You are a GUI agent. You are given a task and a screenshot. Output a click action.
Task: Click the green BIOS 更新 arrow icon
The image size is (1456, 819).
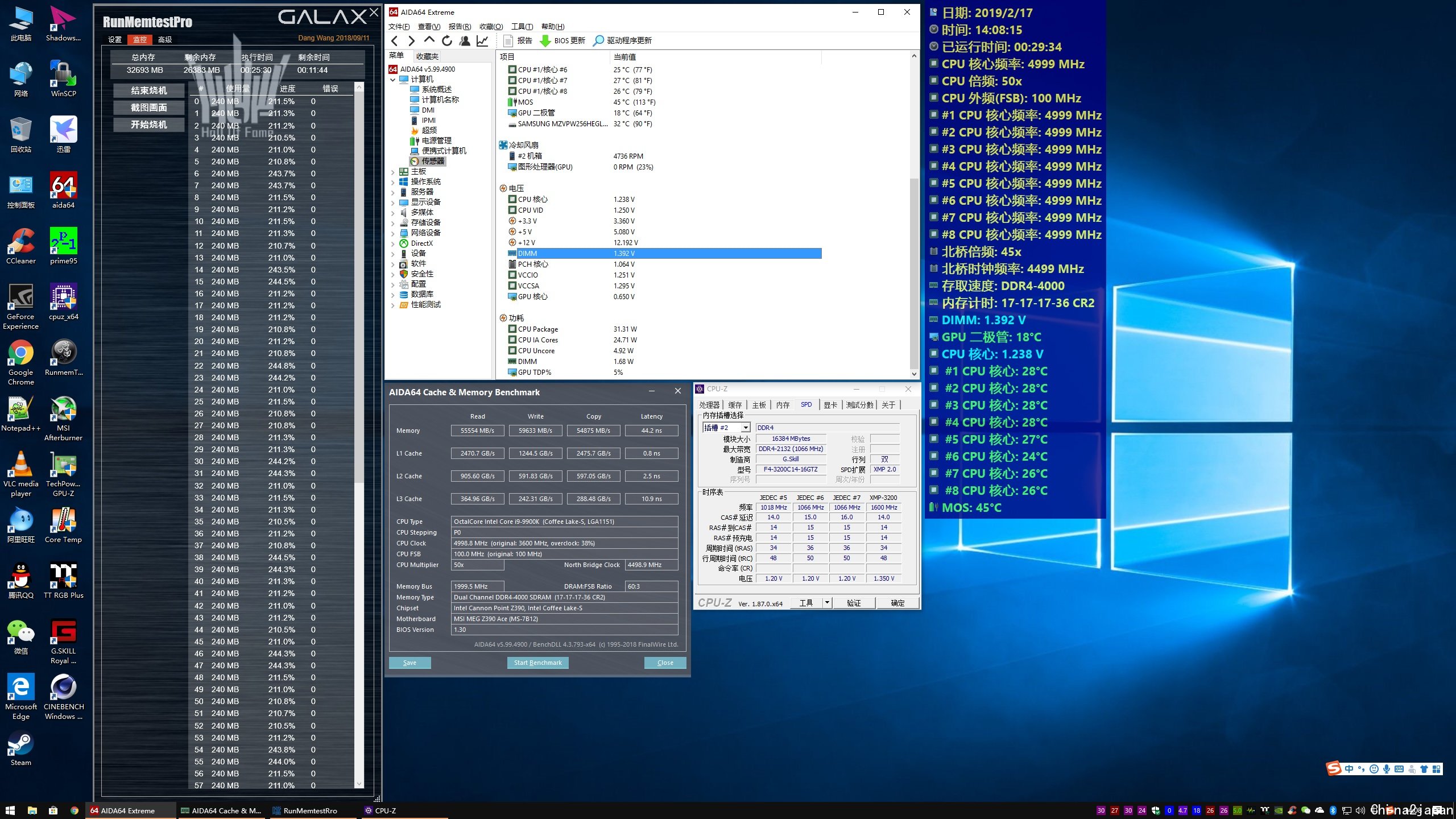click(545, 40)
